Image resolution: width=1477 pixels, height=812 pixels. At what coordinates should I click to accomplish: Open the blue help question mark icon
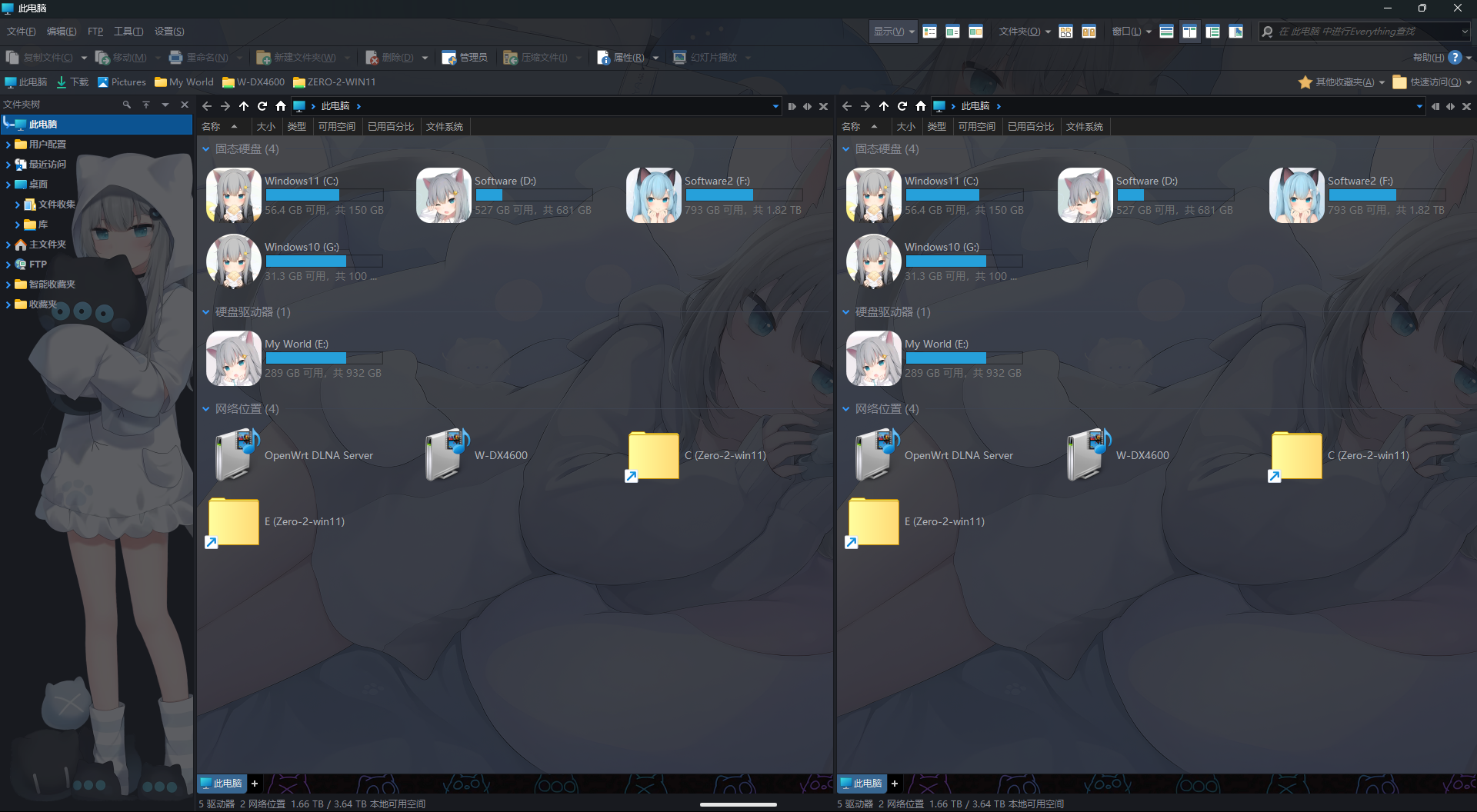[x=1455, y=58]
